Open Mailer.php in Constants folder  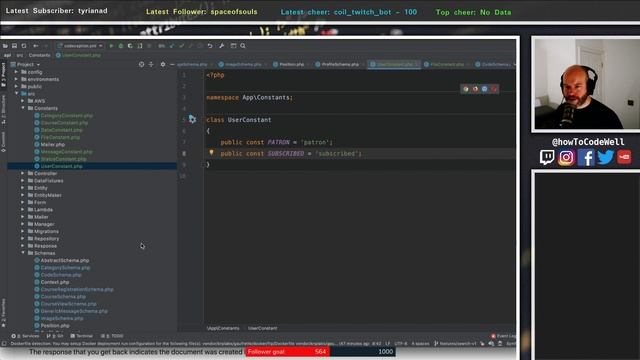49,144
